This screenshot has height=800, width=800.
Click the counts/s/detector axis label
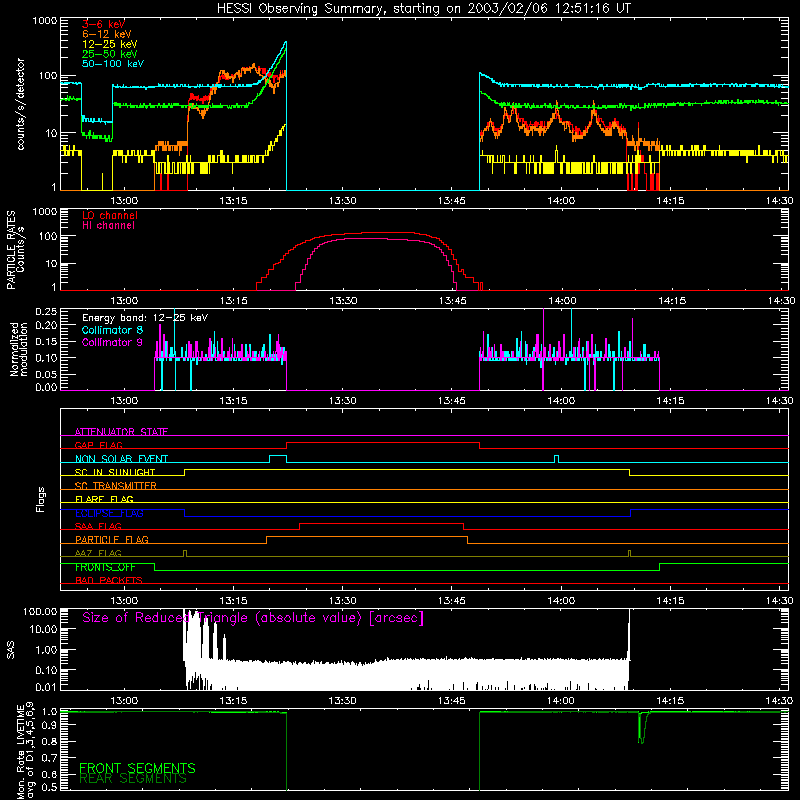point(20,104)
